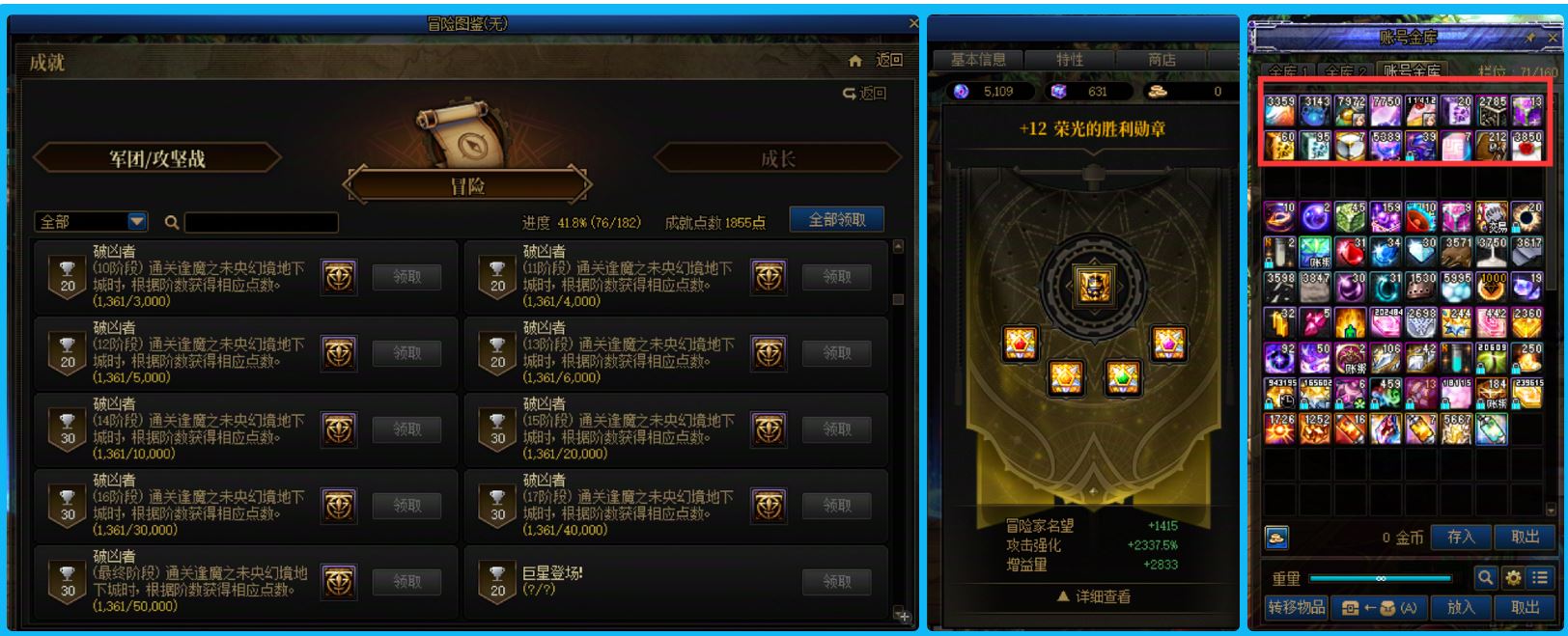
Task: Switch to the 成长 category tab
Action: pyautogui.click(x=778, y=158)
